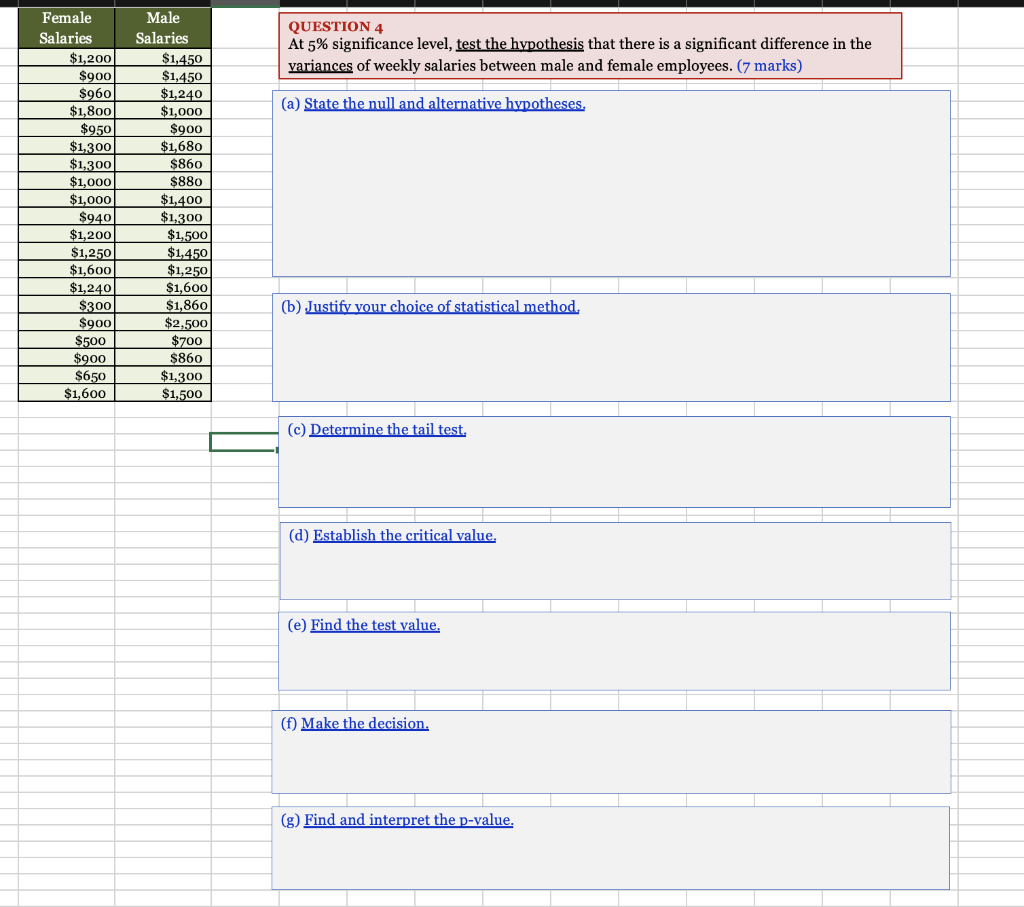1024x907 pixels.
Task: Click the first $1,200 female salary cell
Action: [65, 57]
